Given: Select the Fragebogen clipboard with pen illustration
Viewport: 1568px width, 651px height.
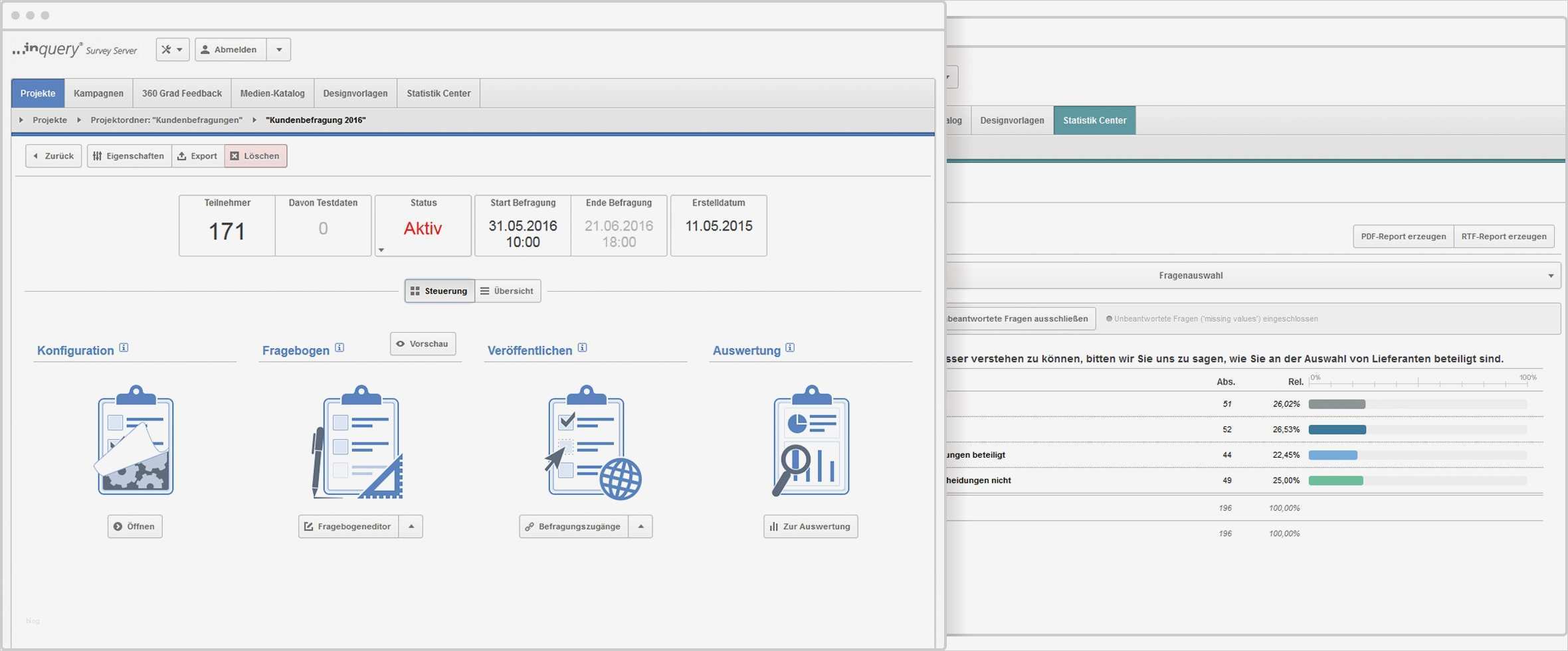Looking at the screenshot, I should [x=358, y=442].
